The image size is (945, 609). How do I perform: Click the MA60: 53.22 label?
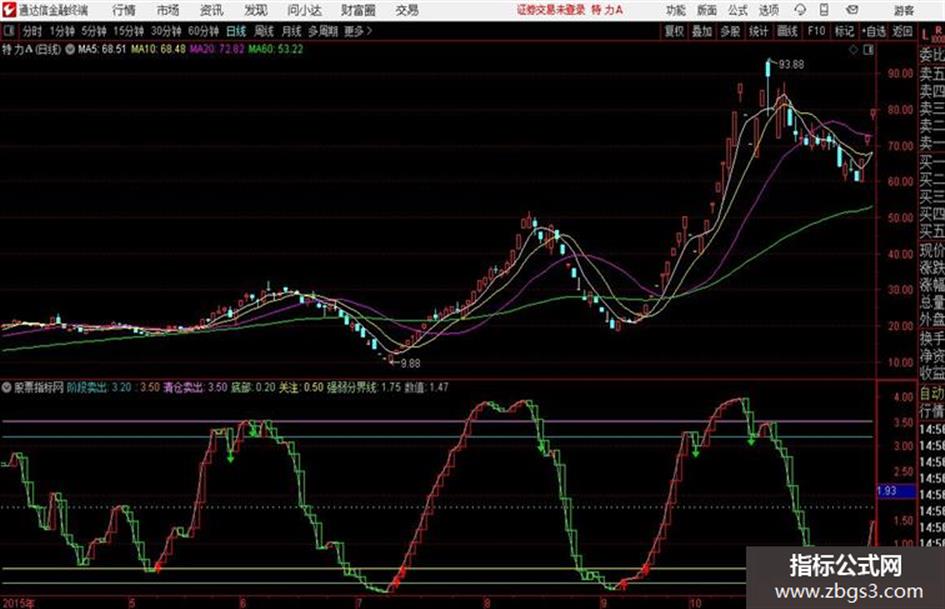[276, 49]
